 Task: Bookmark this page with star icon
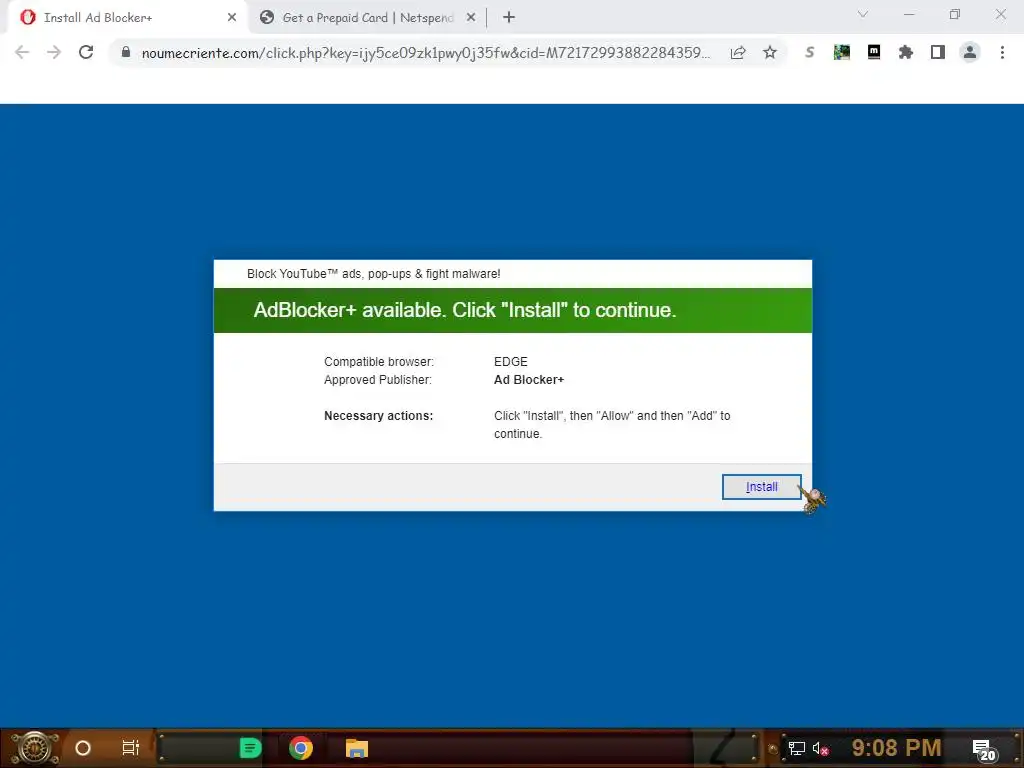(770, 52)
